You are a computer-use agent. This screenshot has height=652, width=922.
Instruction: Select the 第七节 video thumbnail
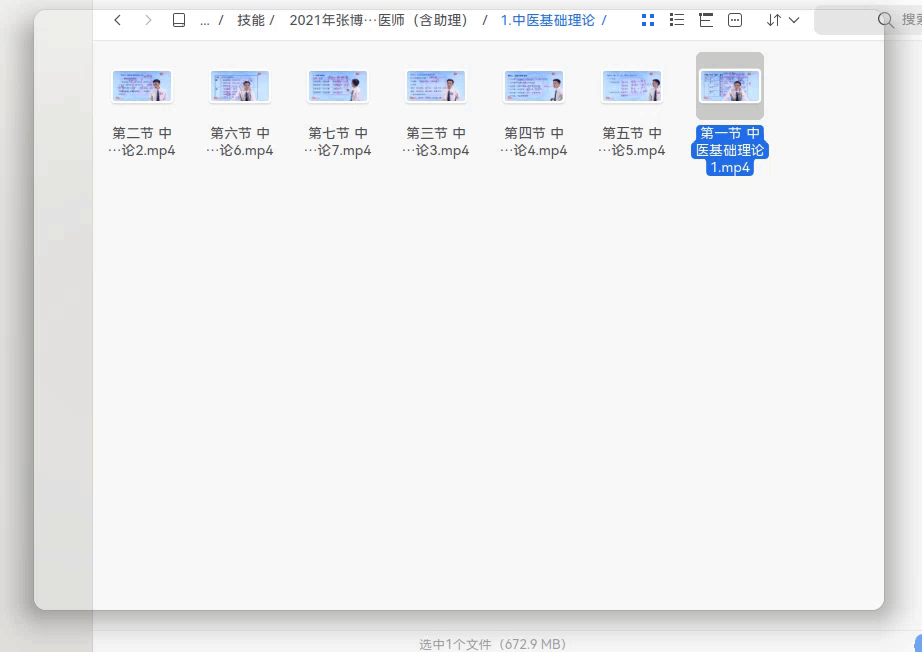[338, 86]
